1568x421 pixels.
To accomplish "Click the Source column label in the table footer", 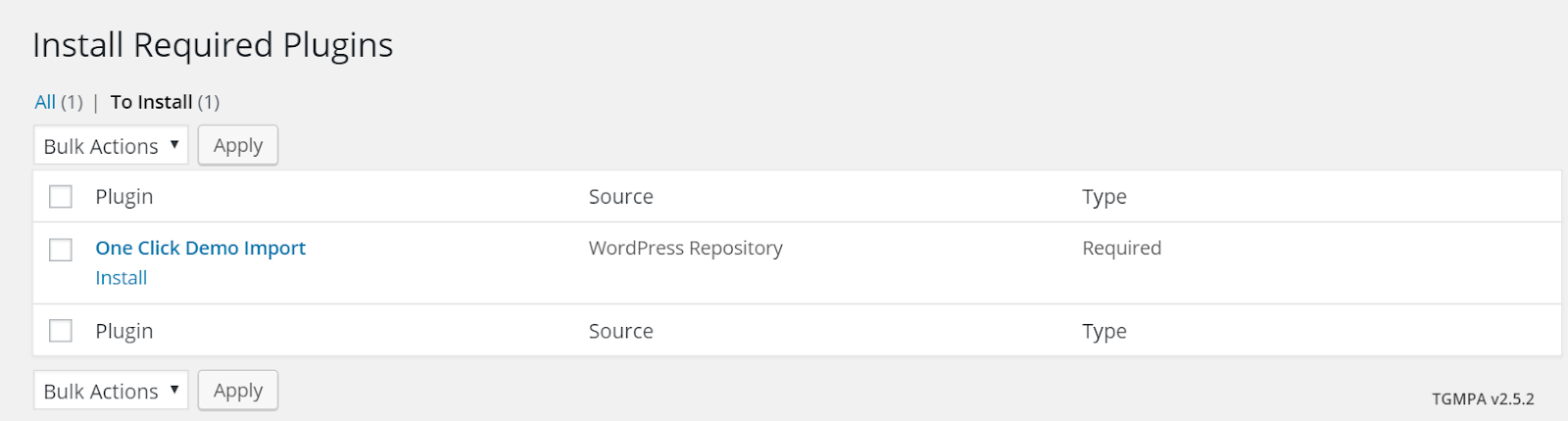I will (620, 331).
